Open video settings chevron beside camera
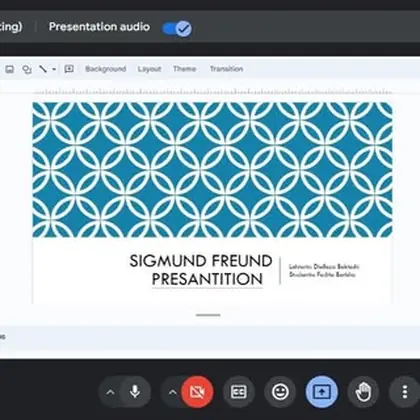Viewport: 420px width, 420px height. 172,392
